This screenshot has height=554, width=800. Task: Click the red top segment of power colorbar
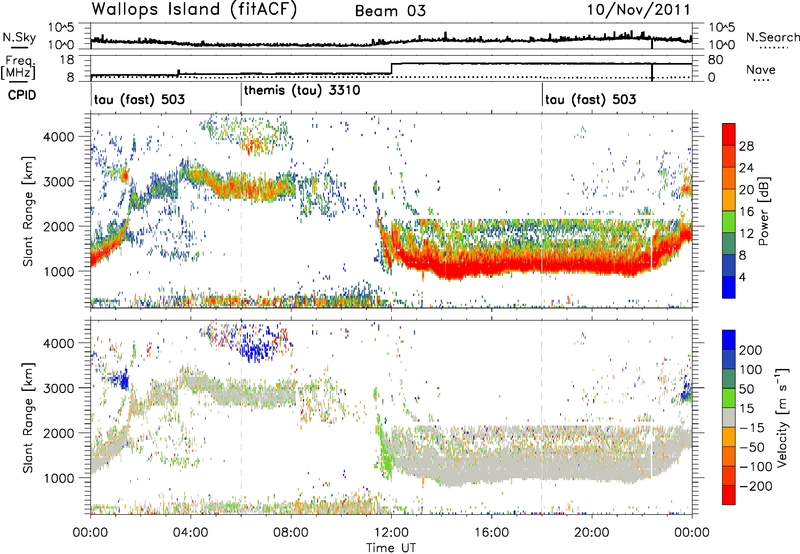click(729, 134)
